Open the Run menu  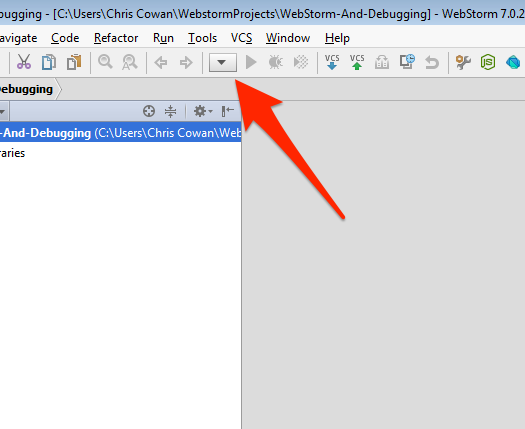[163, 38]
